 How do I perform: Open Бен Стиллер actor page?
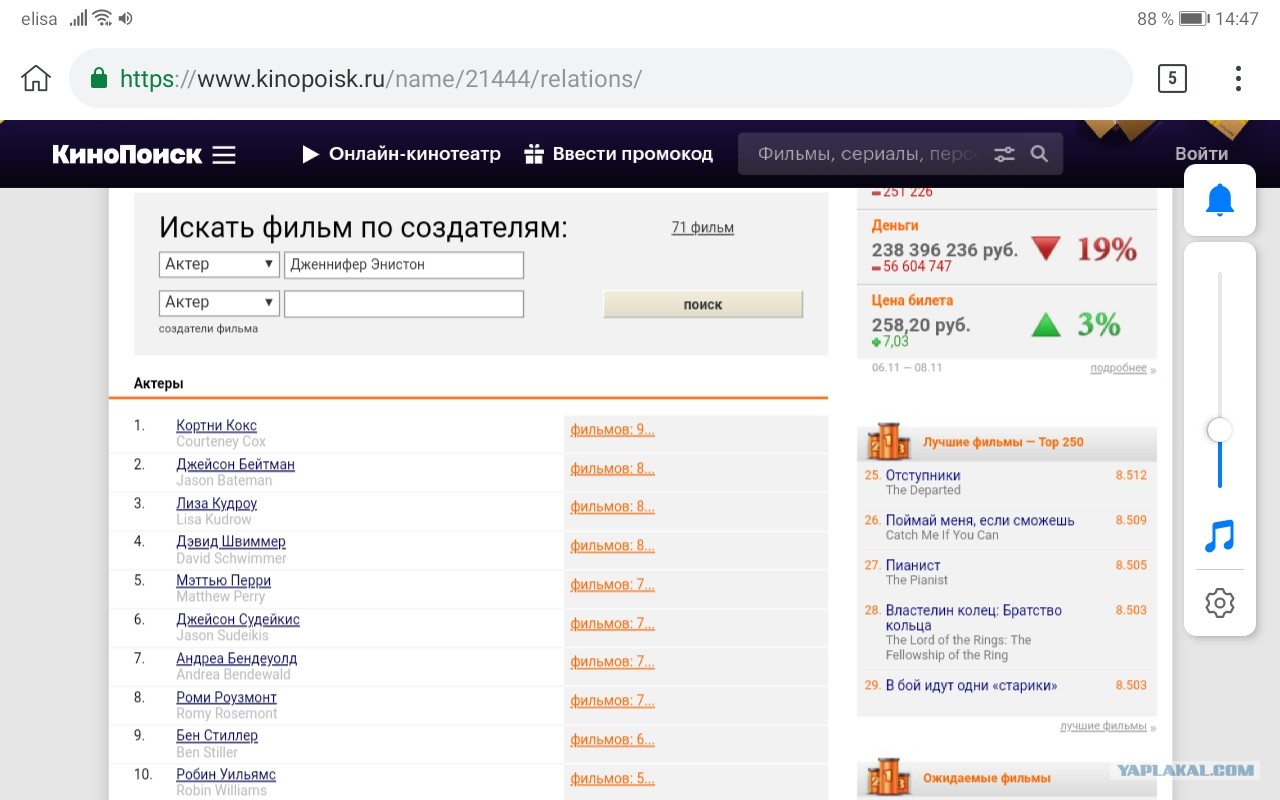217,736
